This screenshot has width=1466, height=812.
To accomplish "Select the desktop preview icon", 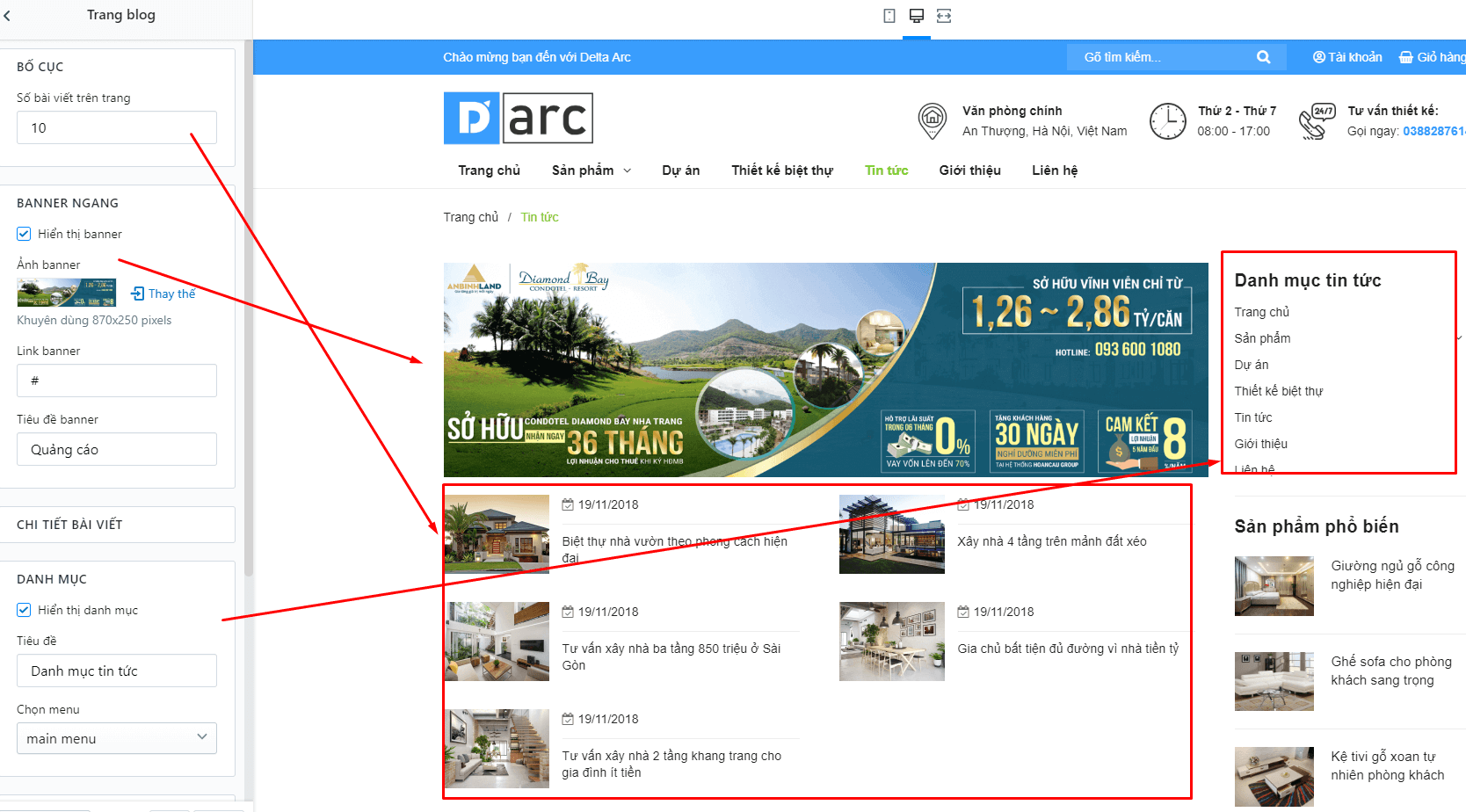I will pos(917,16).
